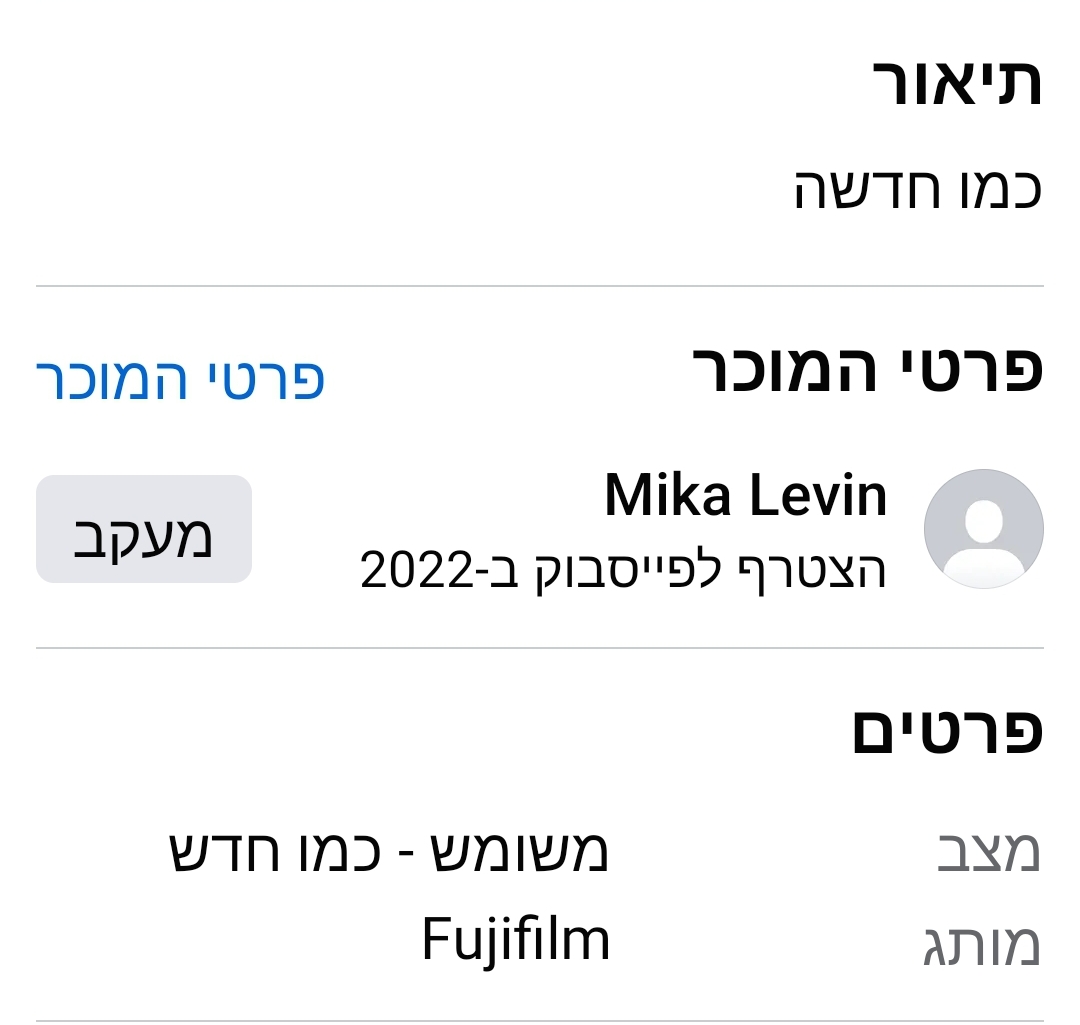Select the divider below the description
The image size is (1080, 1025).
pyautogui.click(x=540, y=283)
